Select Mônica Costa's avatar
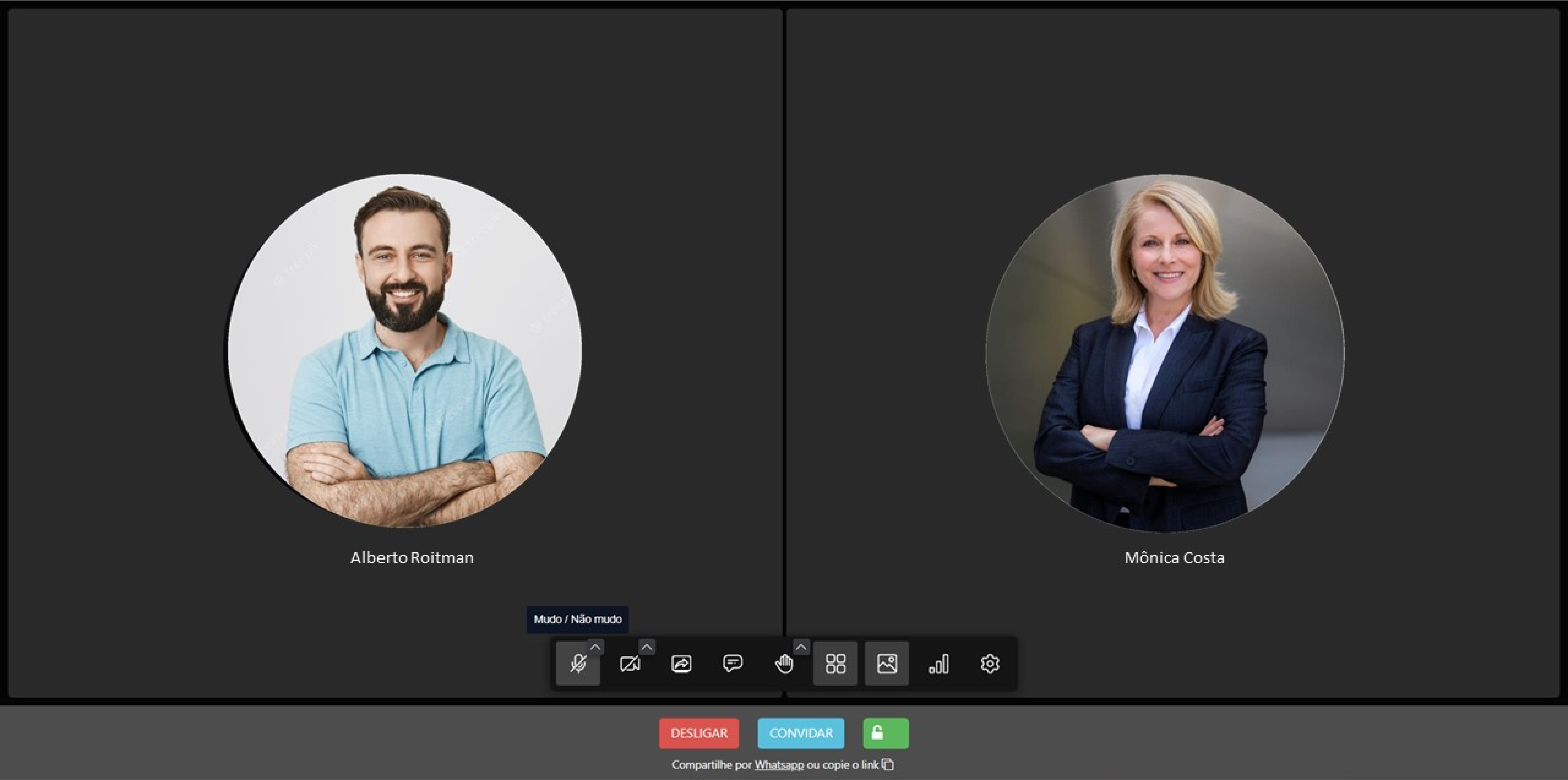 [x=1164, y=353]
